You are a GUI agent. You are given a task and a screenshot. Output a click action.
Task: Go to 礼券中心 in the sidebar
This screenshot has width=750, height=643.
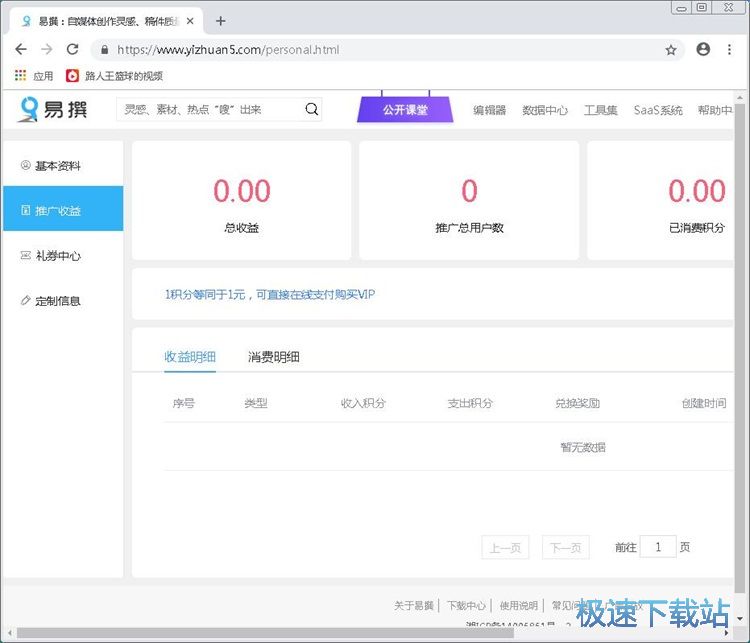point(57,256)
